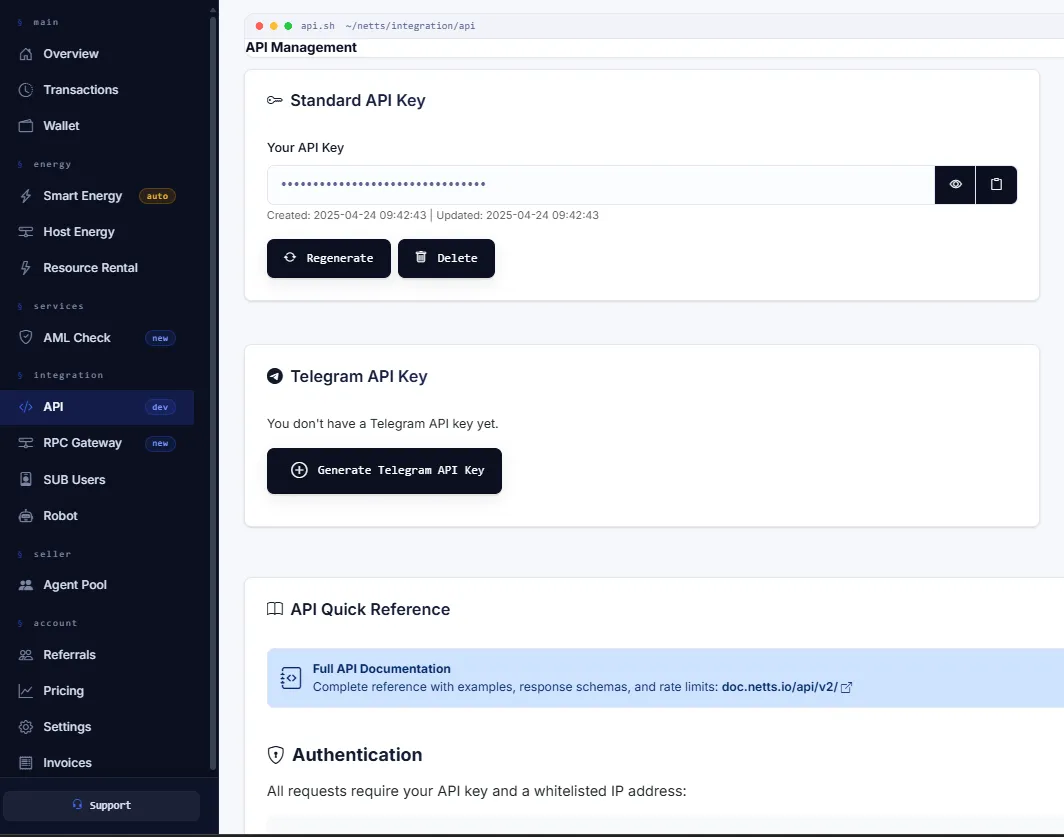Screen dimensions: 1064x837
Task: Click the SUB Users icon
Action: tap(26, 479)
